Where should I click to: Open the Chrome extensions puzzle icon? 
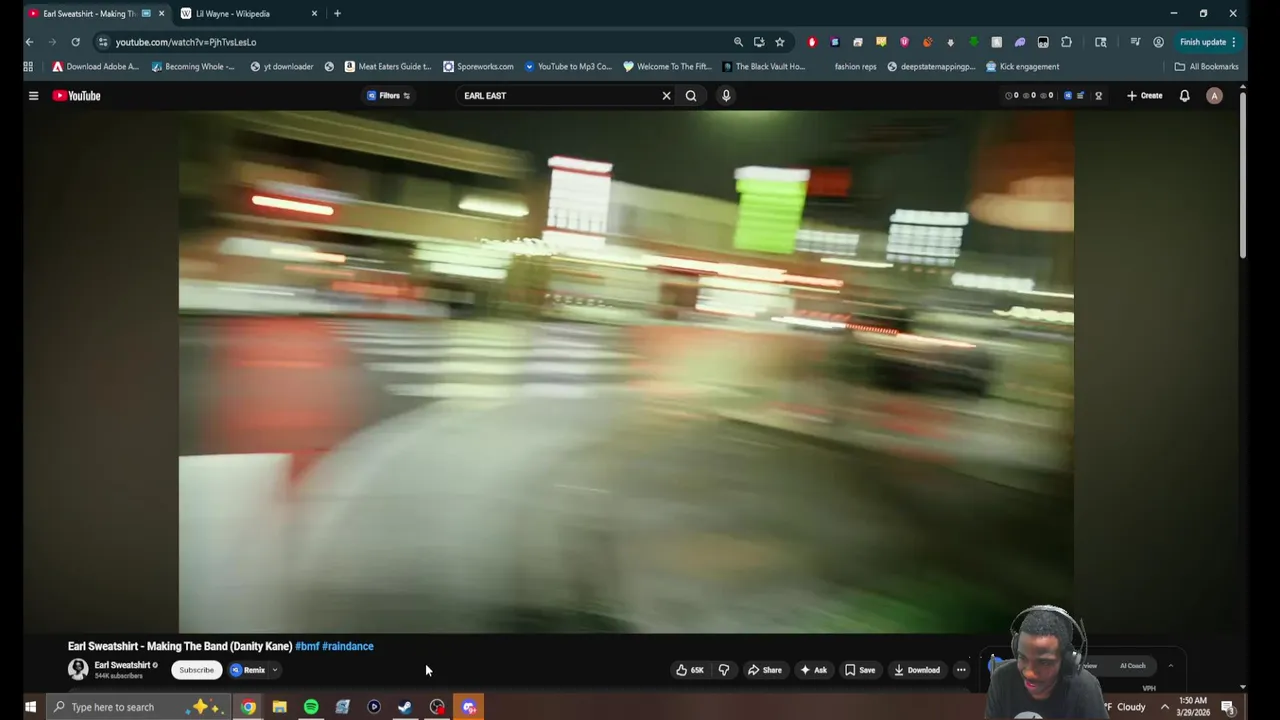tap(1066, 42)
